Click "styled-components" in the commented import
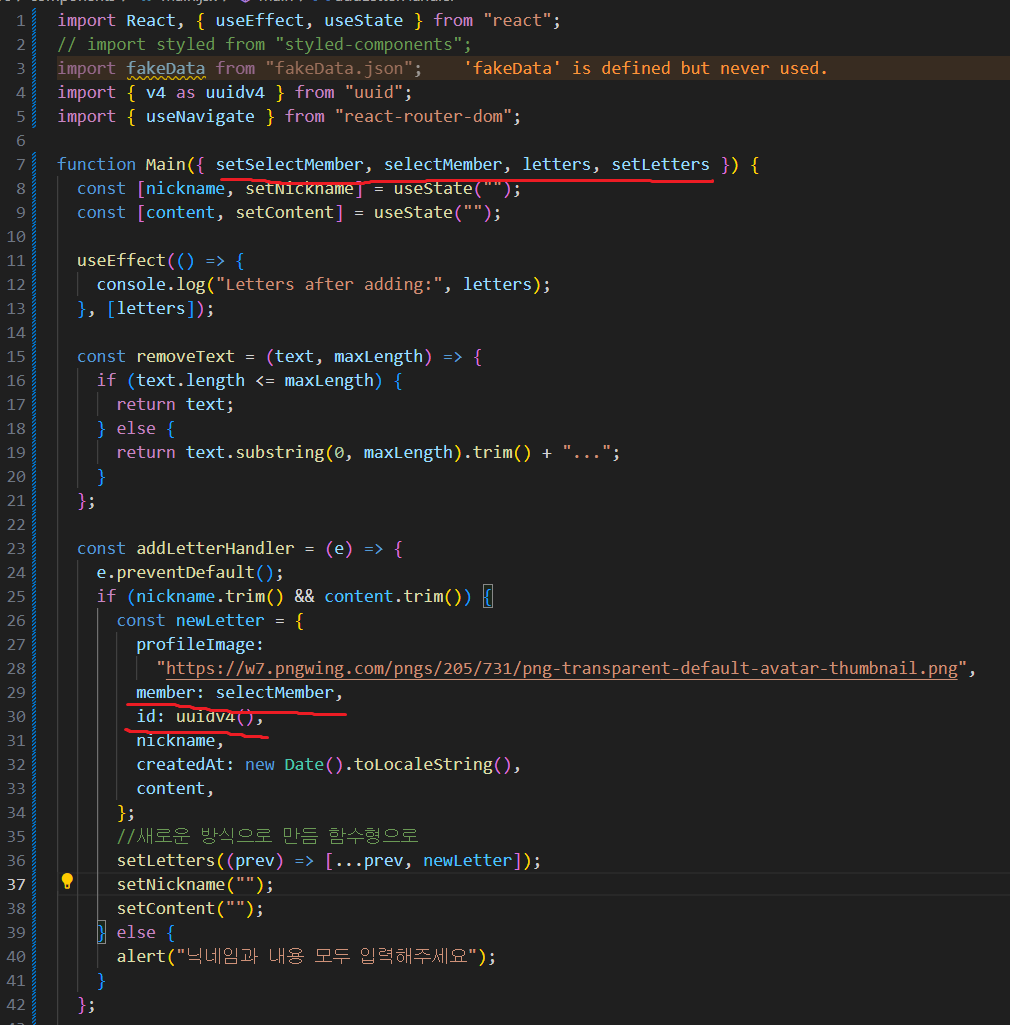This screenshot has height=1025, width=1010. pyautogui.click(x=368, y=44)
